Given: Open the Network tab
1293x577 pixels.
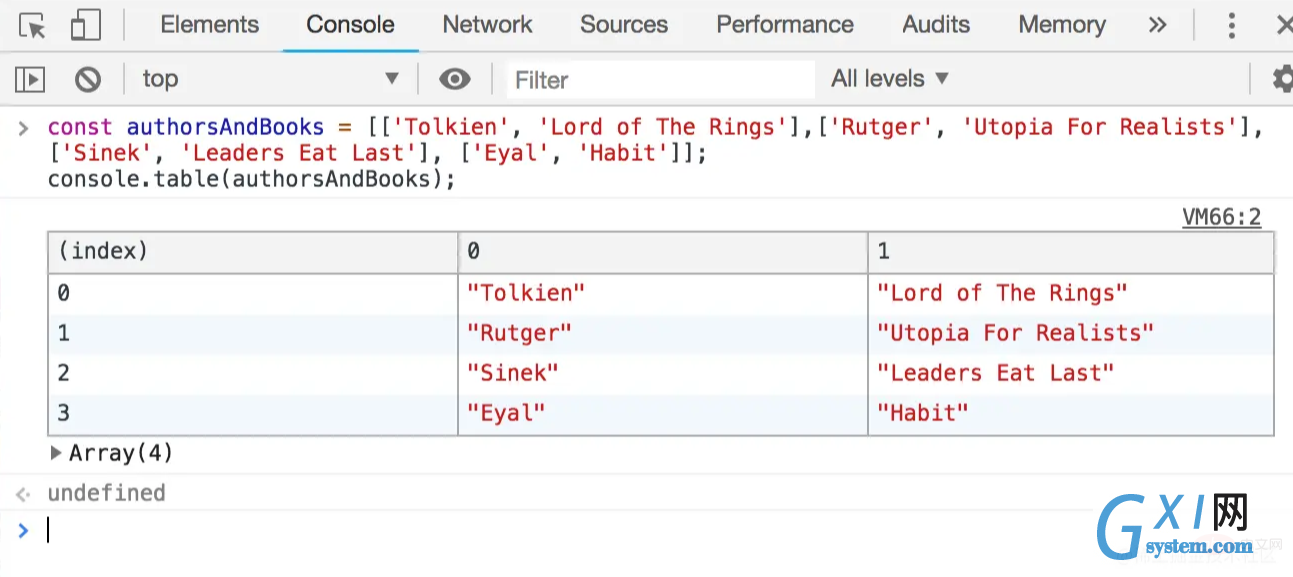Looking at the screenshot, I should tap(487, 25).
